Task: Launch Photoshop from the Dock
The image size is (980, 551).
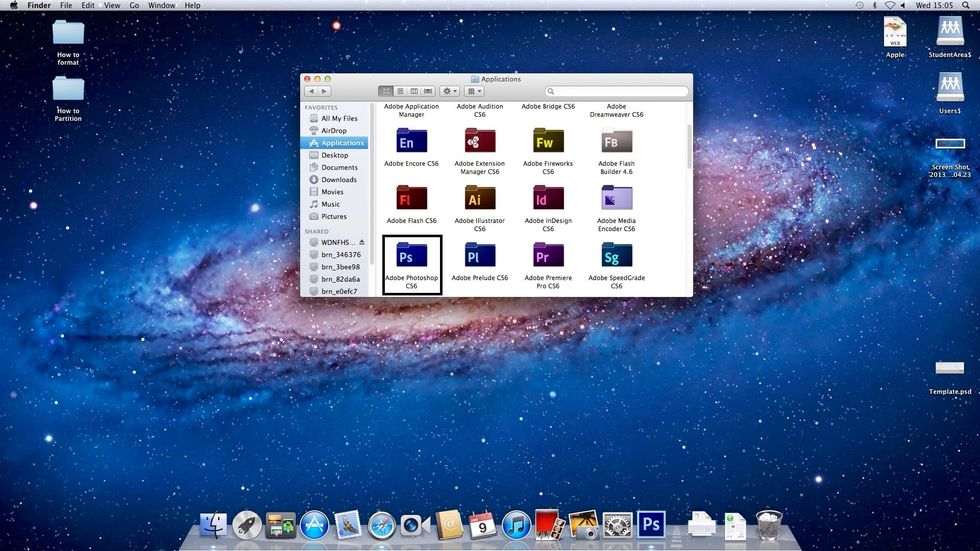Action: click(651, 525)
